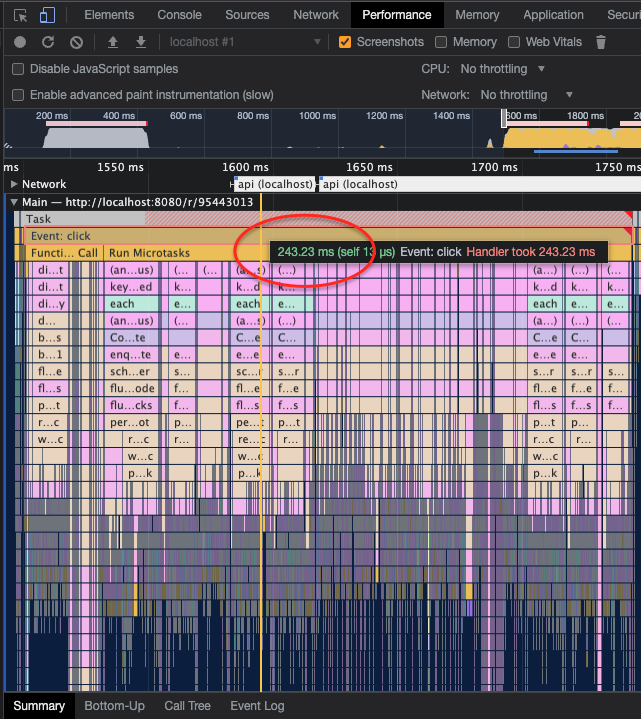Select the Event: click flame bar
The image size is (641, 719).
click(x=328, y=236)
